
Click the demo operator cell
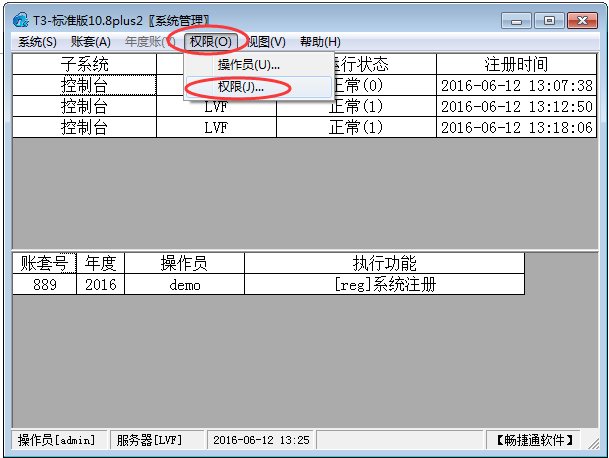(x=184, y=284)
